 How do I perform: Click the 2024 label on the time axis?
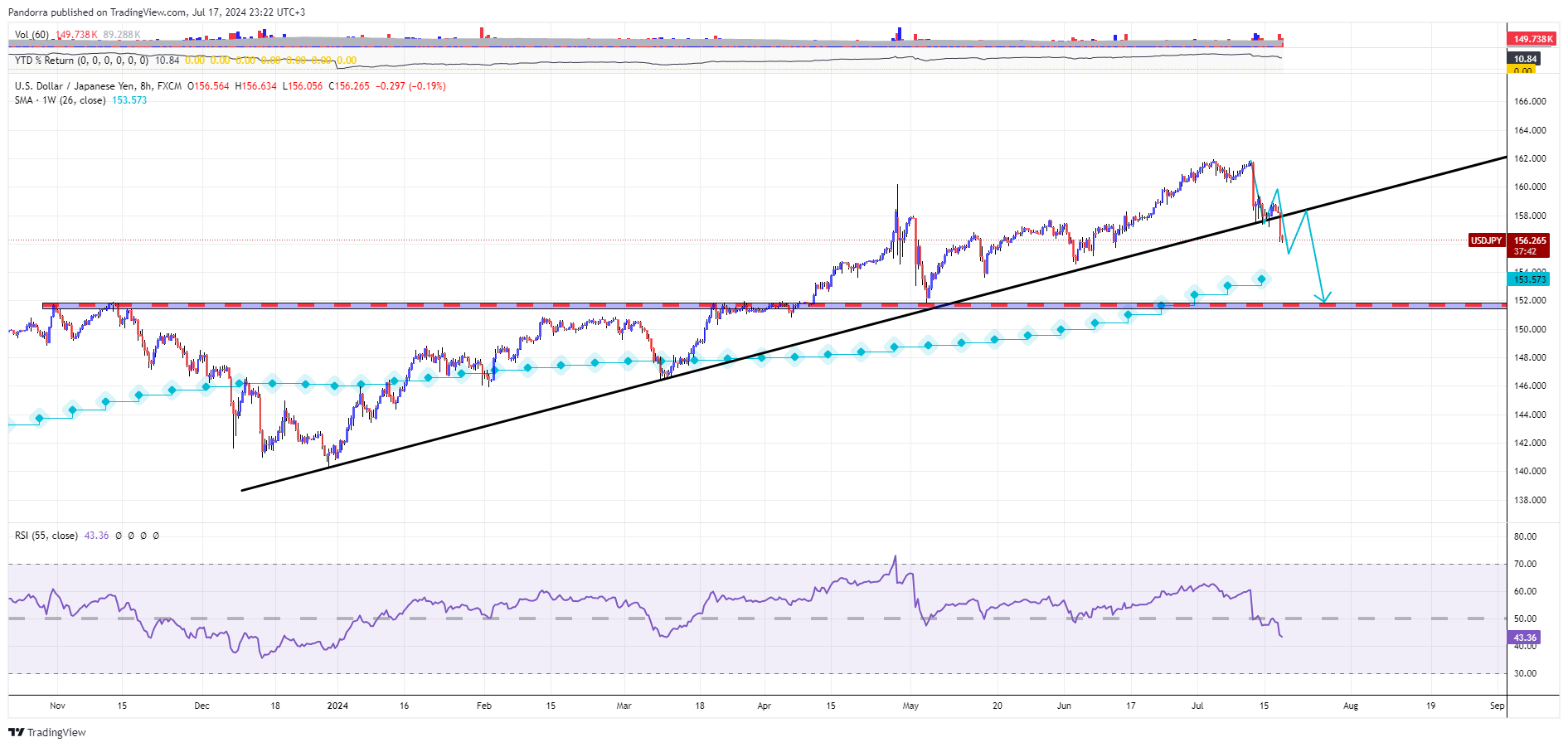tap(337, 706)
